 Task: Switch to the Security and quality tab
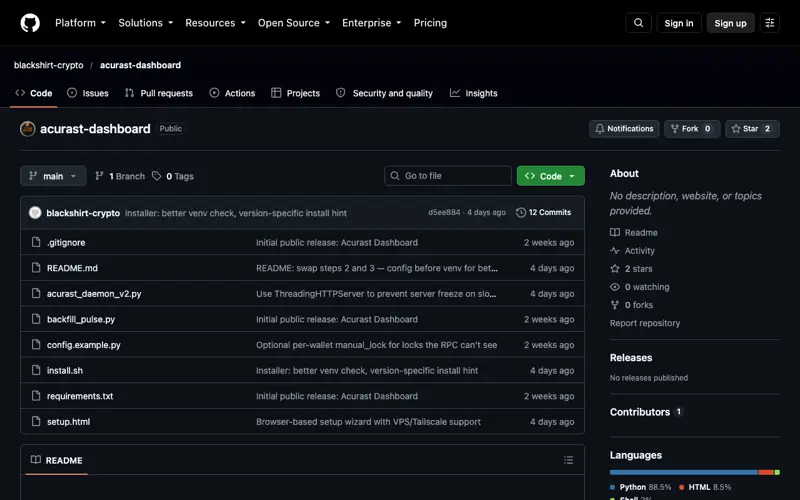pos(384,93)
